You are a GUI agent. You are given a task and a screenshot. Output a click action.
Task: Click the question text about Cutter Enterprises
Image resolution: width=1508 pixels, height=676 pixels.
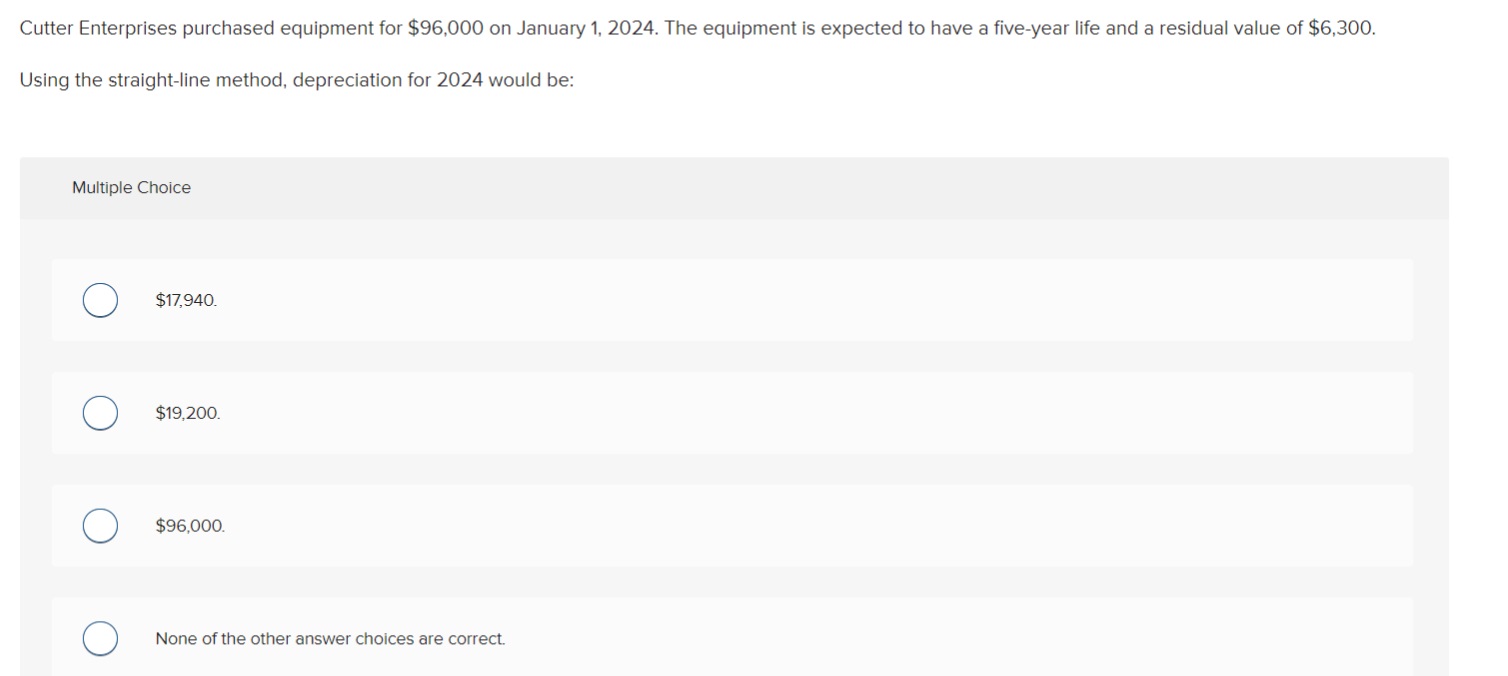pyautogui.click(x=697, y=28)
